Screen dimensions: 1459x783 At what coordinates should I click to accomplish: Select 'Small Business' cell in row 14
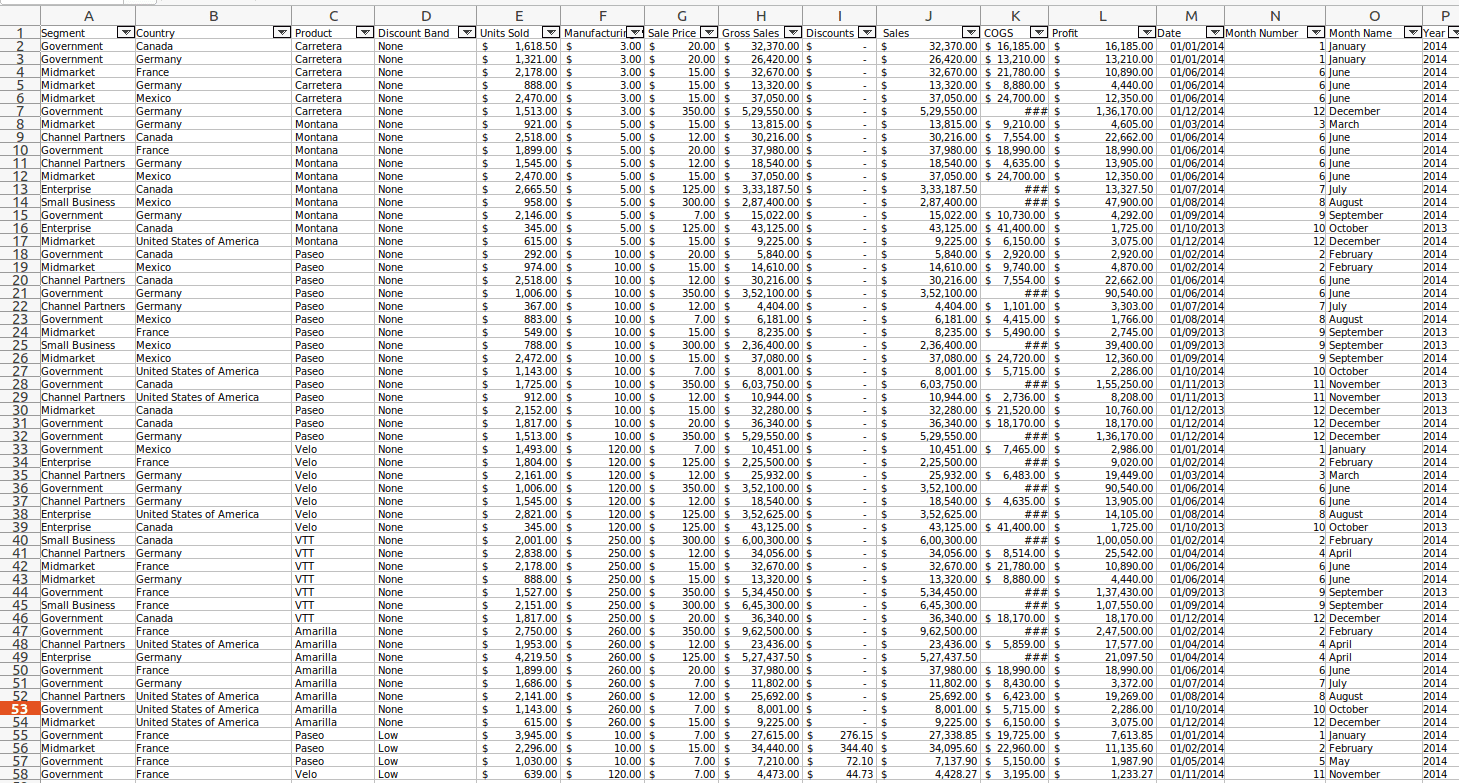coord(87,202)
